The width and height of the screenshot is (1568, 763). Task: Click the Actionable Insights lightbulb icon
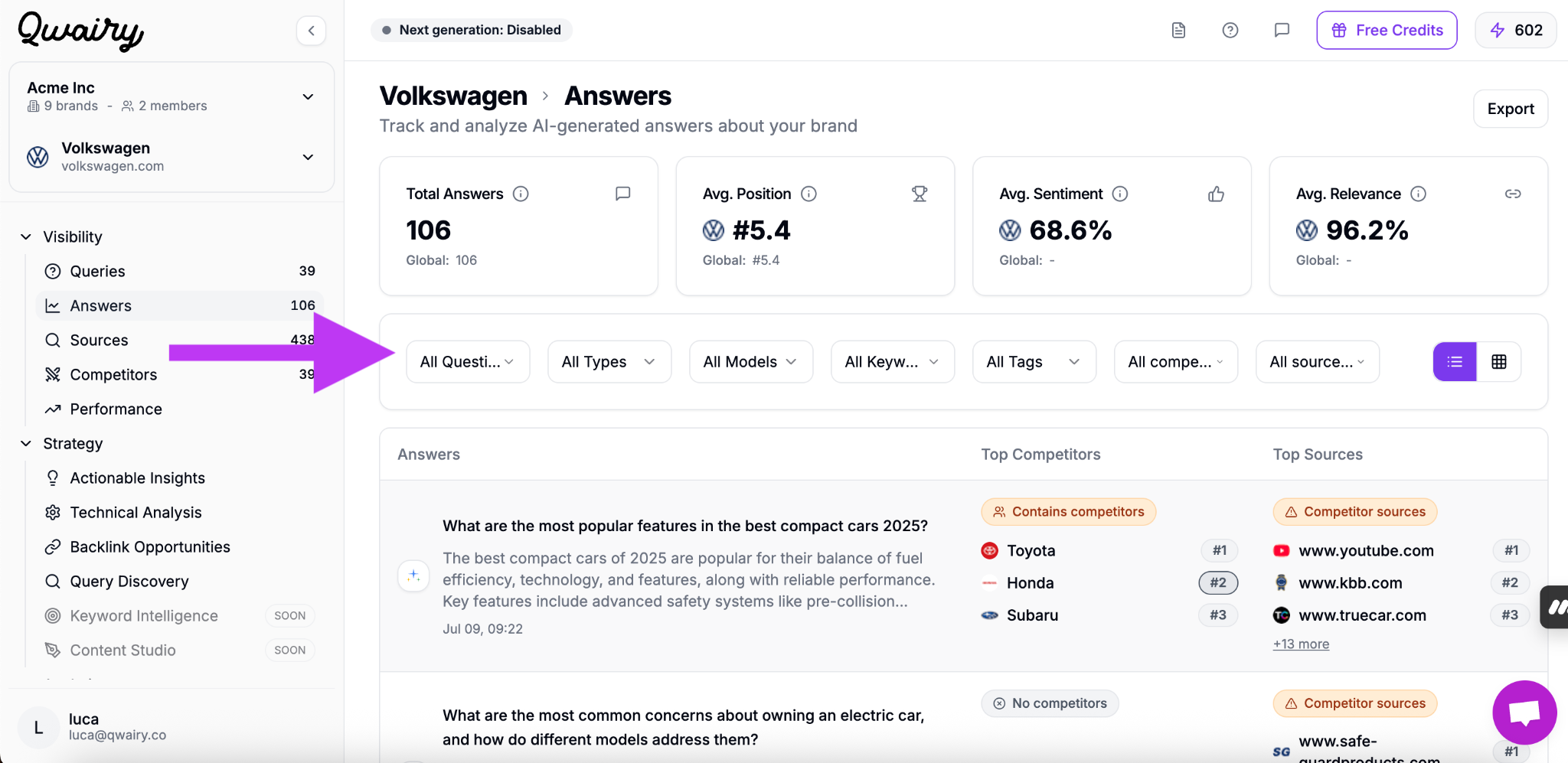[x=53, y=478]
